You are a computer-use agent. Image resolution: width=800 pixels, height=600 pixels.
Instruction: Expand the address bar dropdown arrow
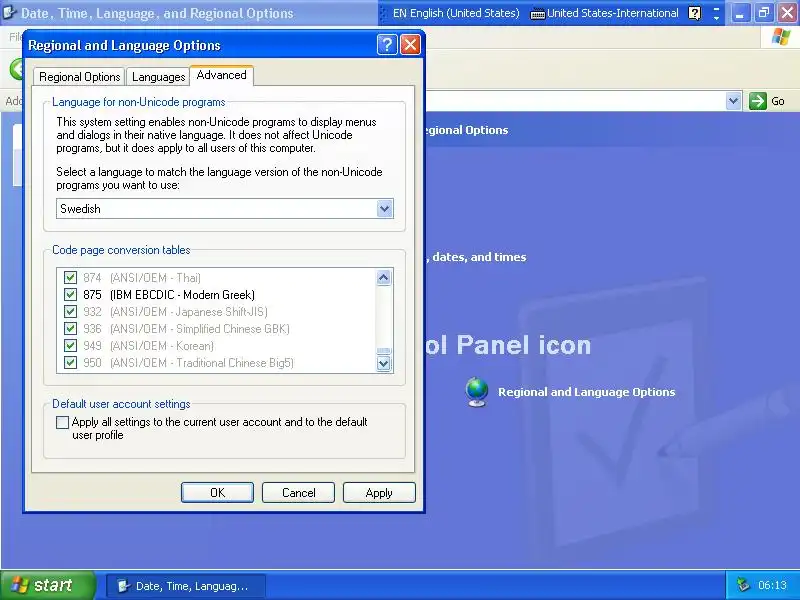pyautogui.click(x=733, y=101)
